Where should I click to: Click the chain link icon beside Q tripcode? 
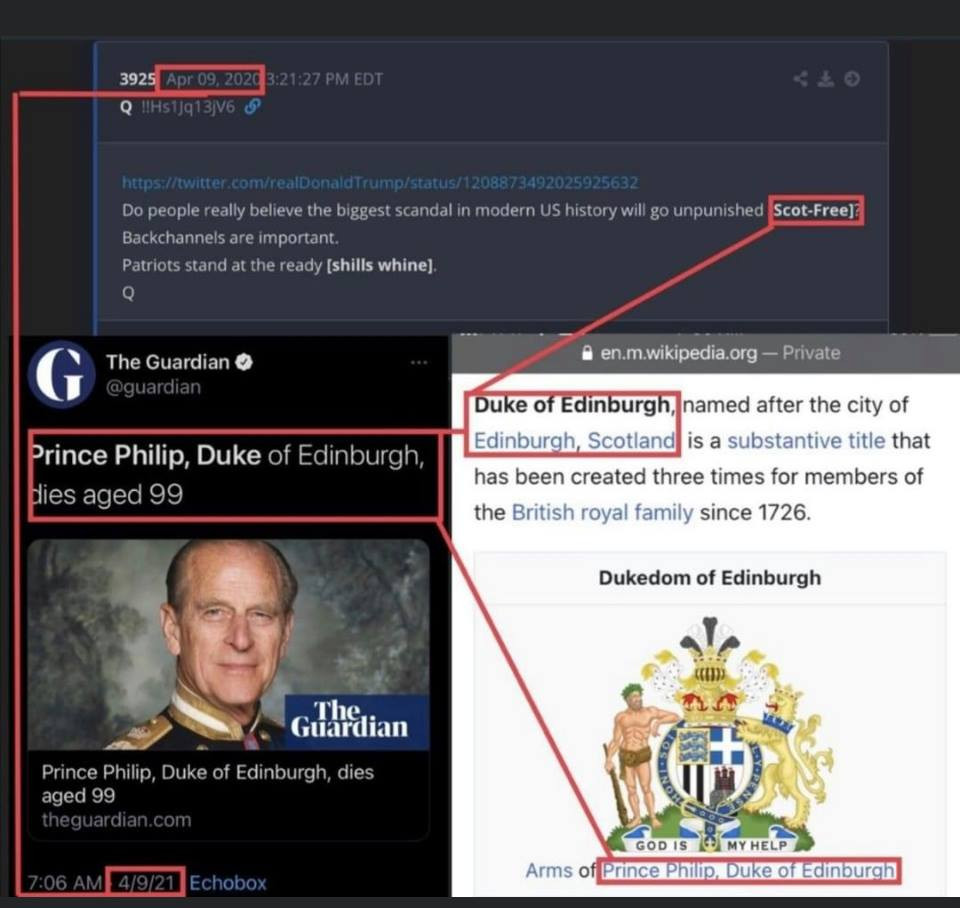coord(252,107)
